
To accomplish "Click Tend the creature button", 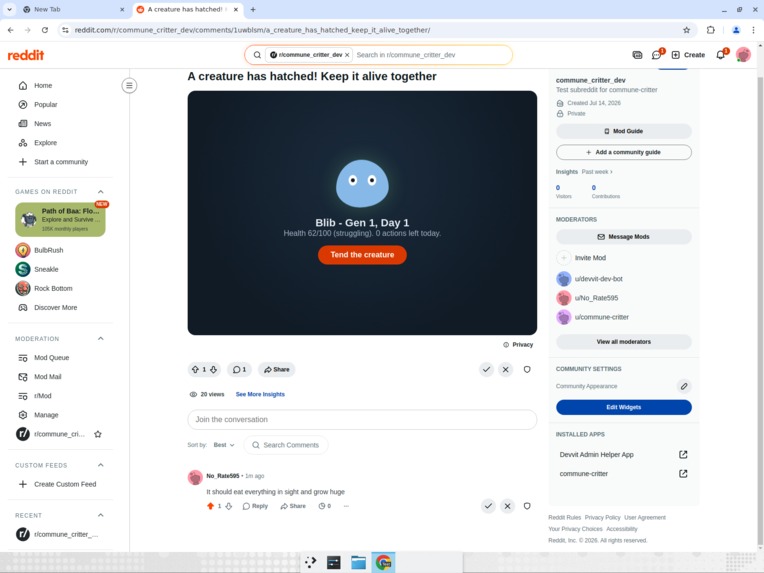I will [362, 254].
